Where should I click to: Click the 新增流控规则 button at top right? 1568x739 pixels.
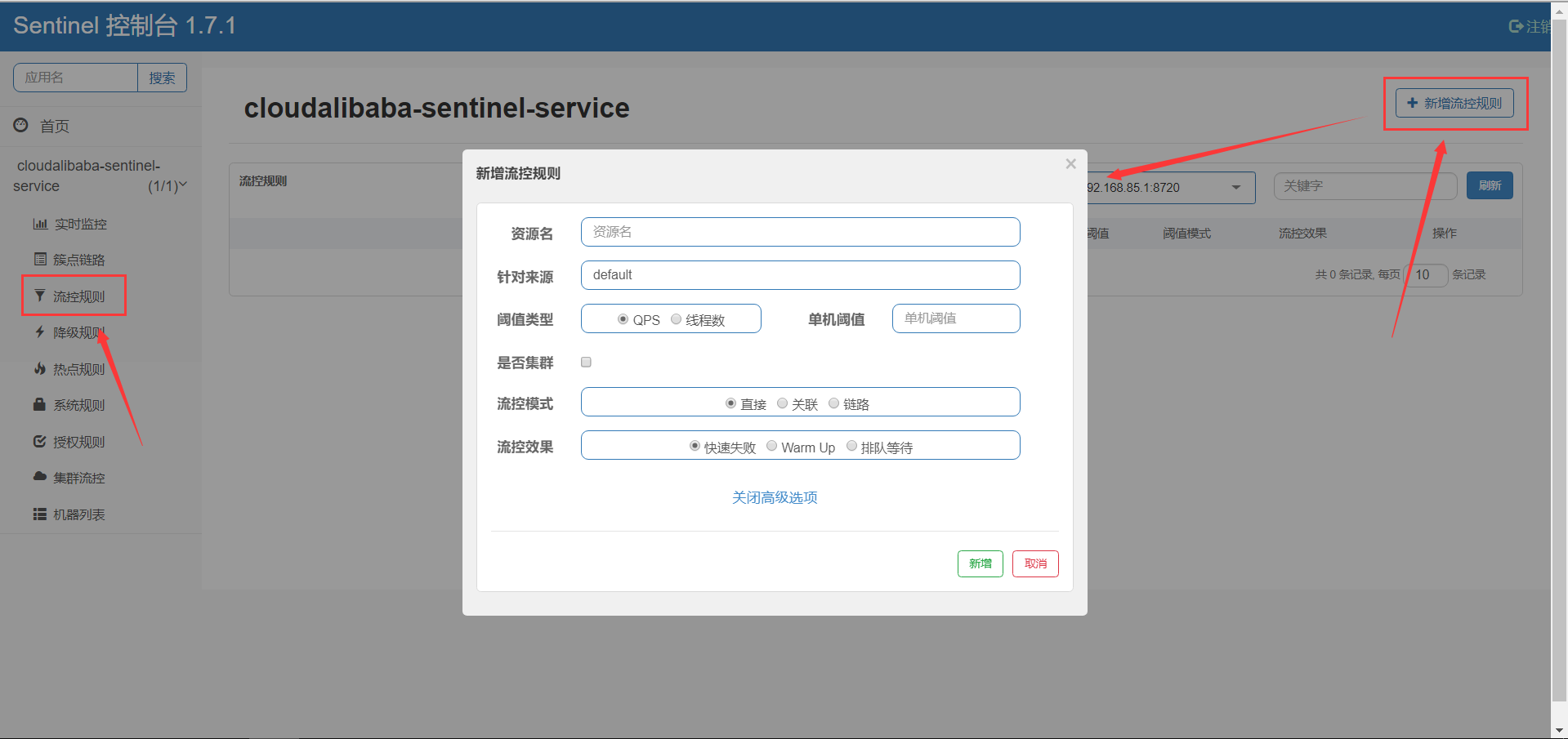1454,103
